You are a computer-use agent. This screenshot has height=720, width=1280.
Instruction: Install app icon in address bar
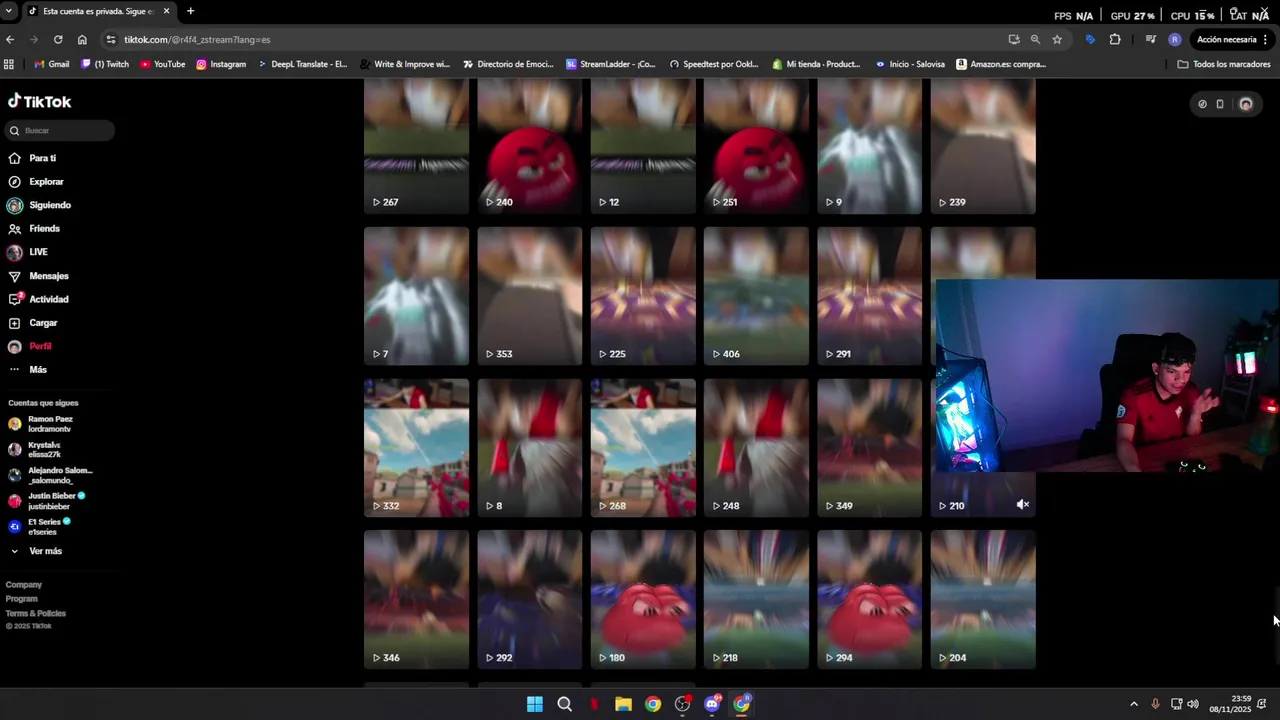coord(1014,39)
